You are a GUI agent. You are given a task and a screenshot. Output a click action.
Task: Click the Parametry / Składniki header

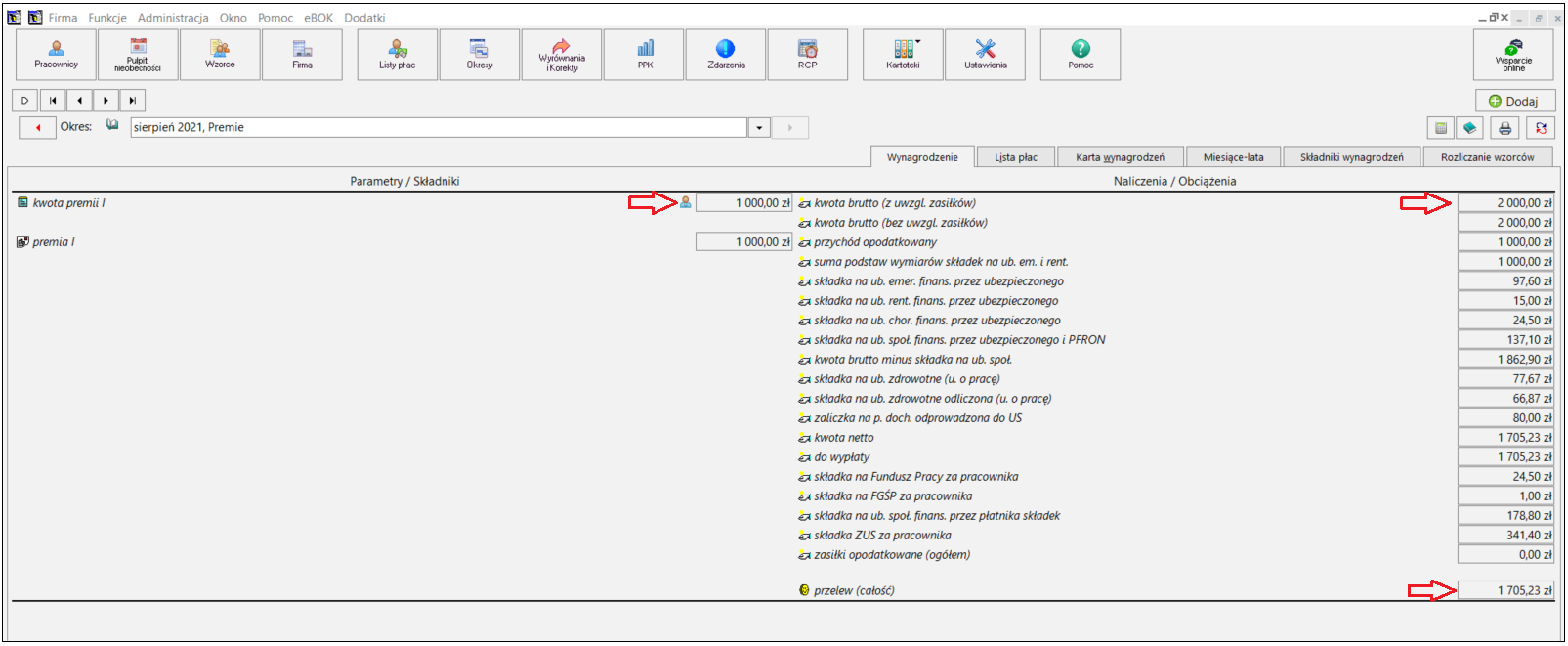[x=404, y=181]
